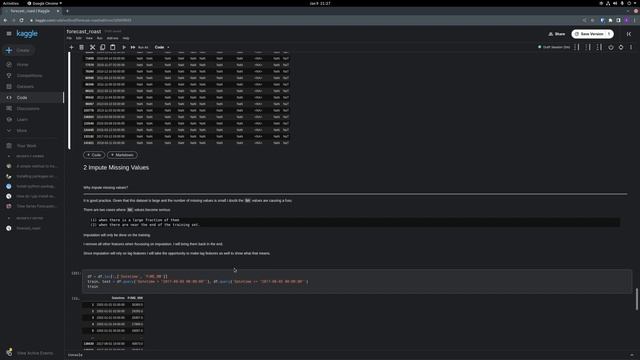Click the code cell with df.query
Screen dimensions: 640x360
(x=357, y=282)
